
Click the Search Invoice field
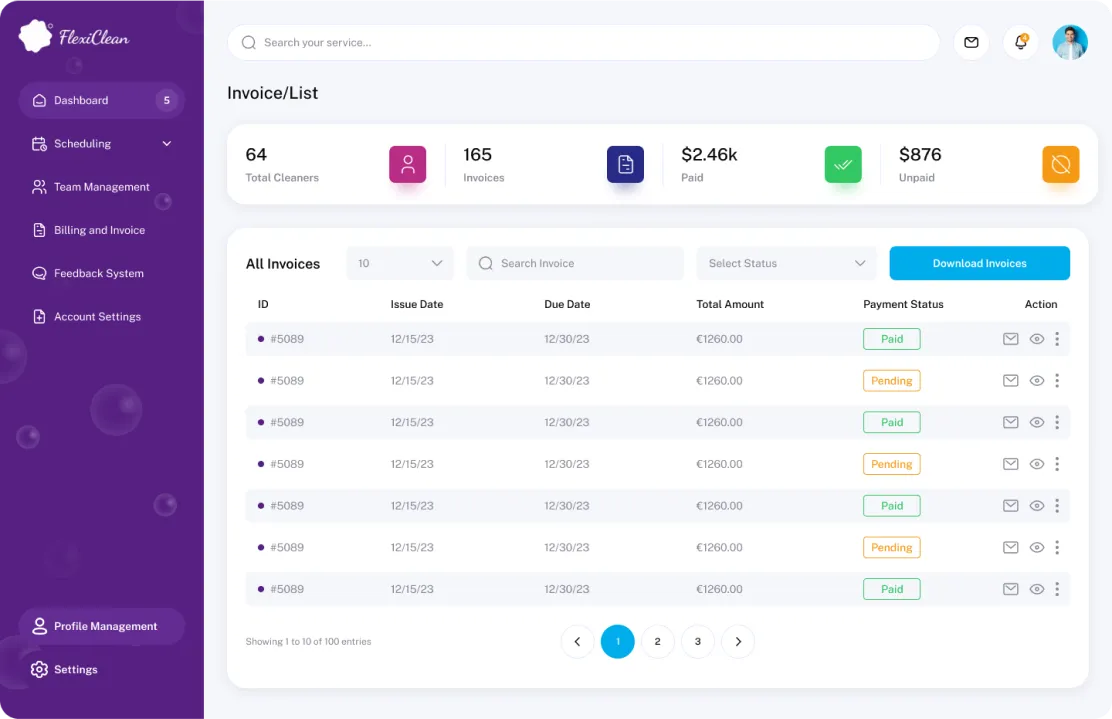click(x=575, y=262)
